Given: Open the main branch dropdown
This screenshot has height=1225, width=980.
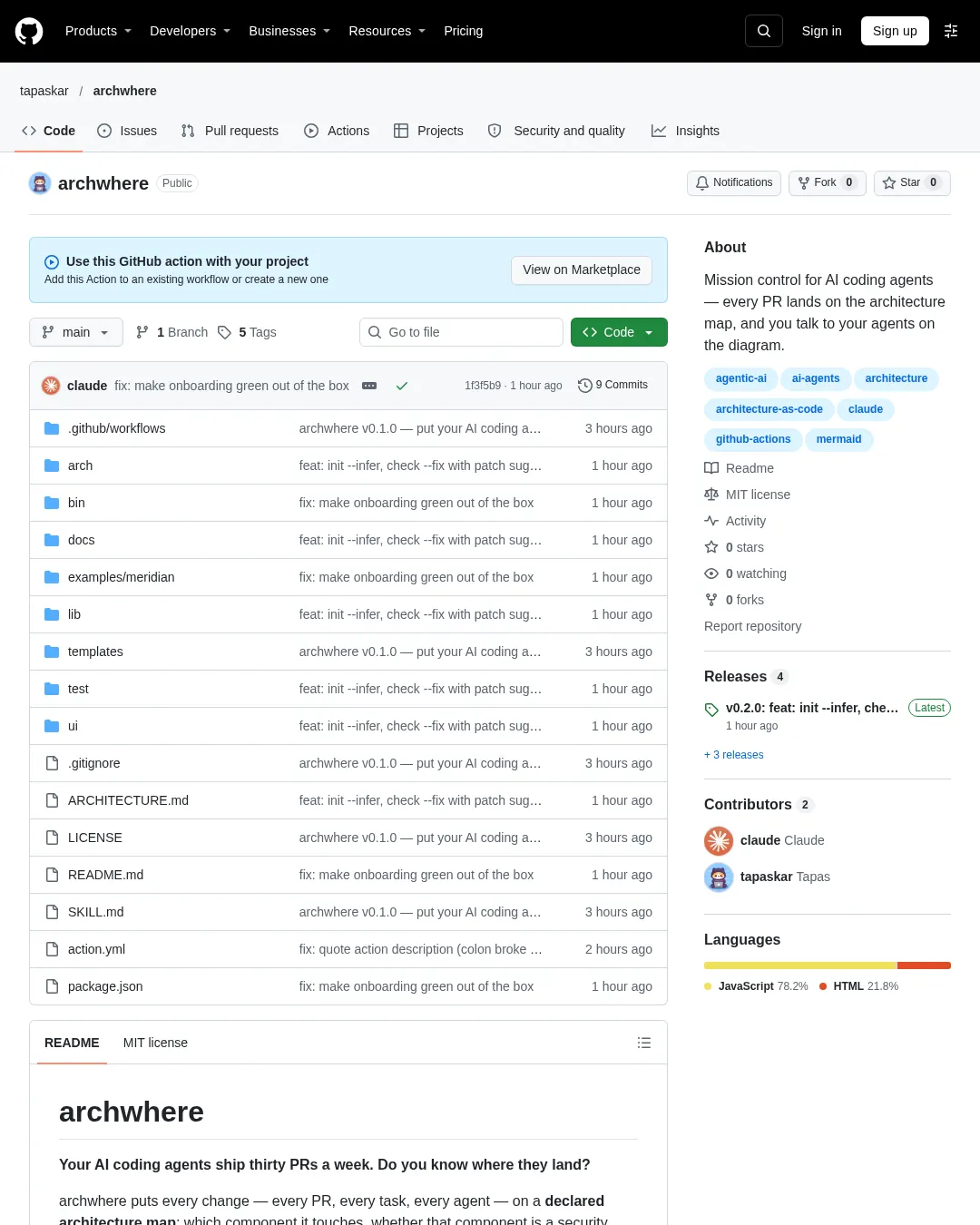Looking at the screenshot, I should tap(75, 332).
